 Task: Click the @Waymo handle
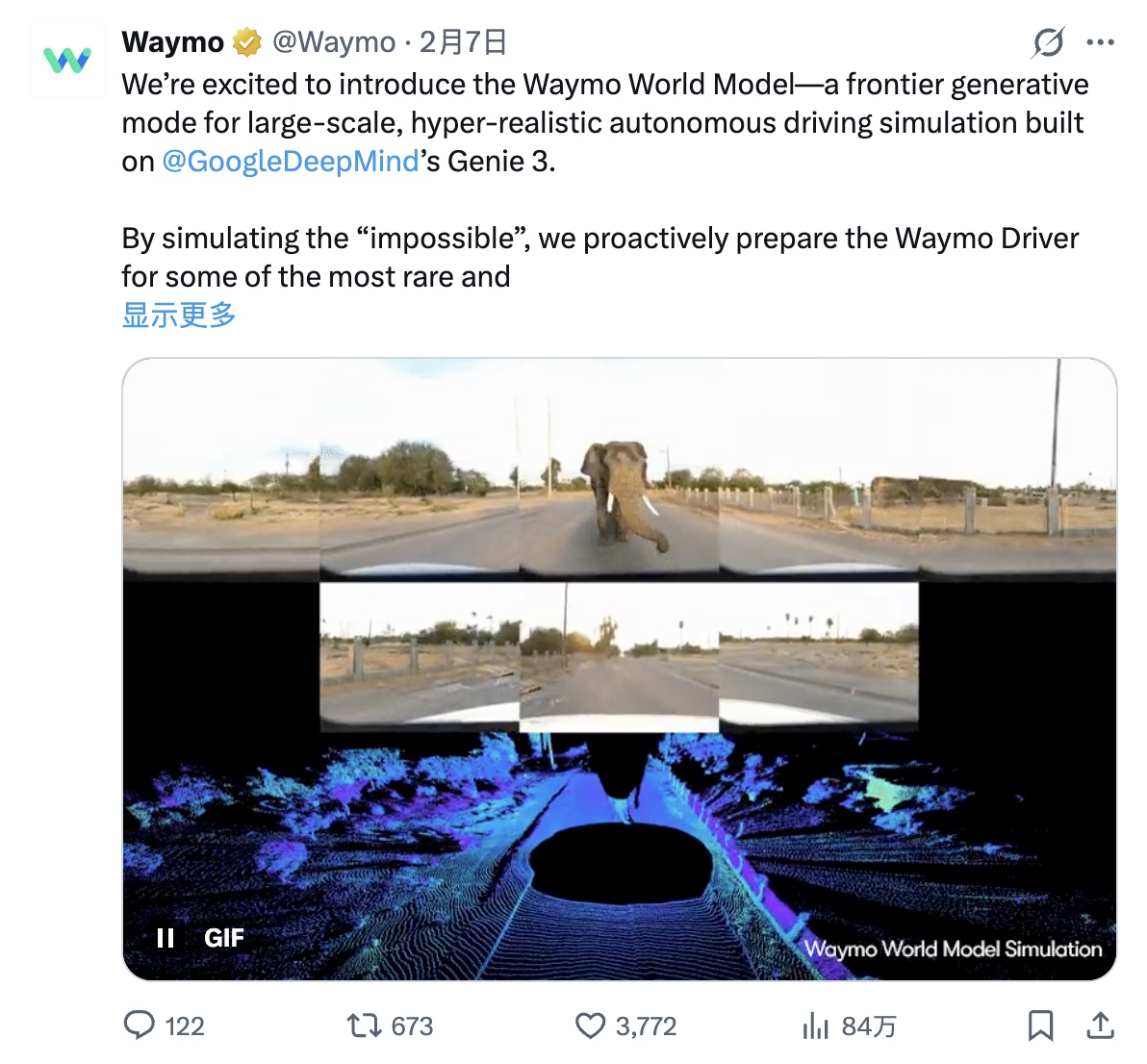(334, 42)
